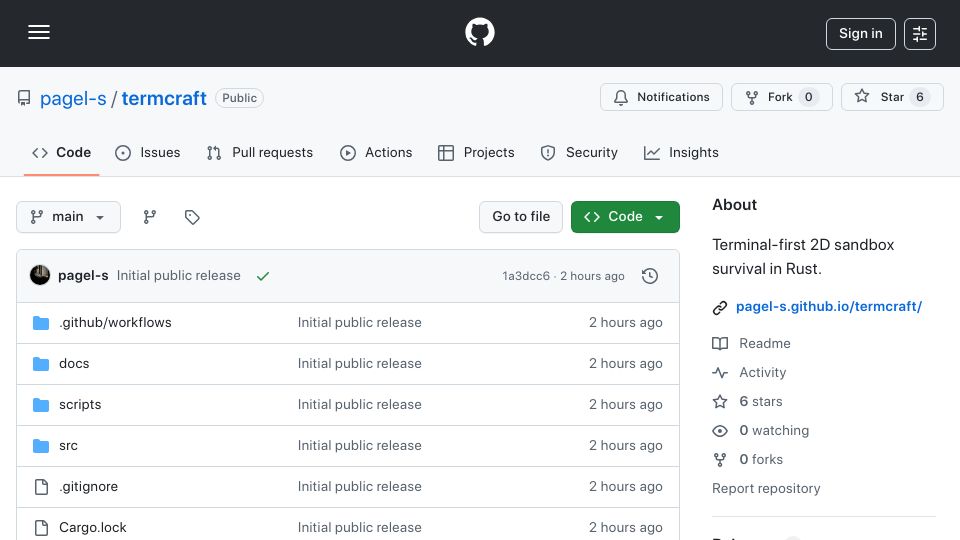
Task: Click the folder icon beside docs
Action: pos(41,364)
